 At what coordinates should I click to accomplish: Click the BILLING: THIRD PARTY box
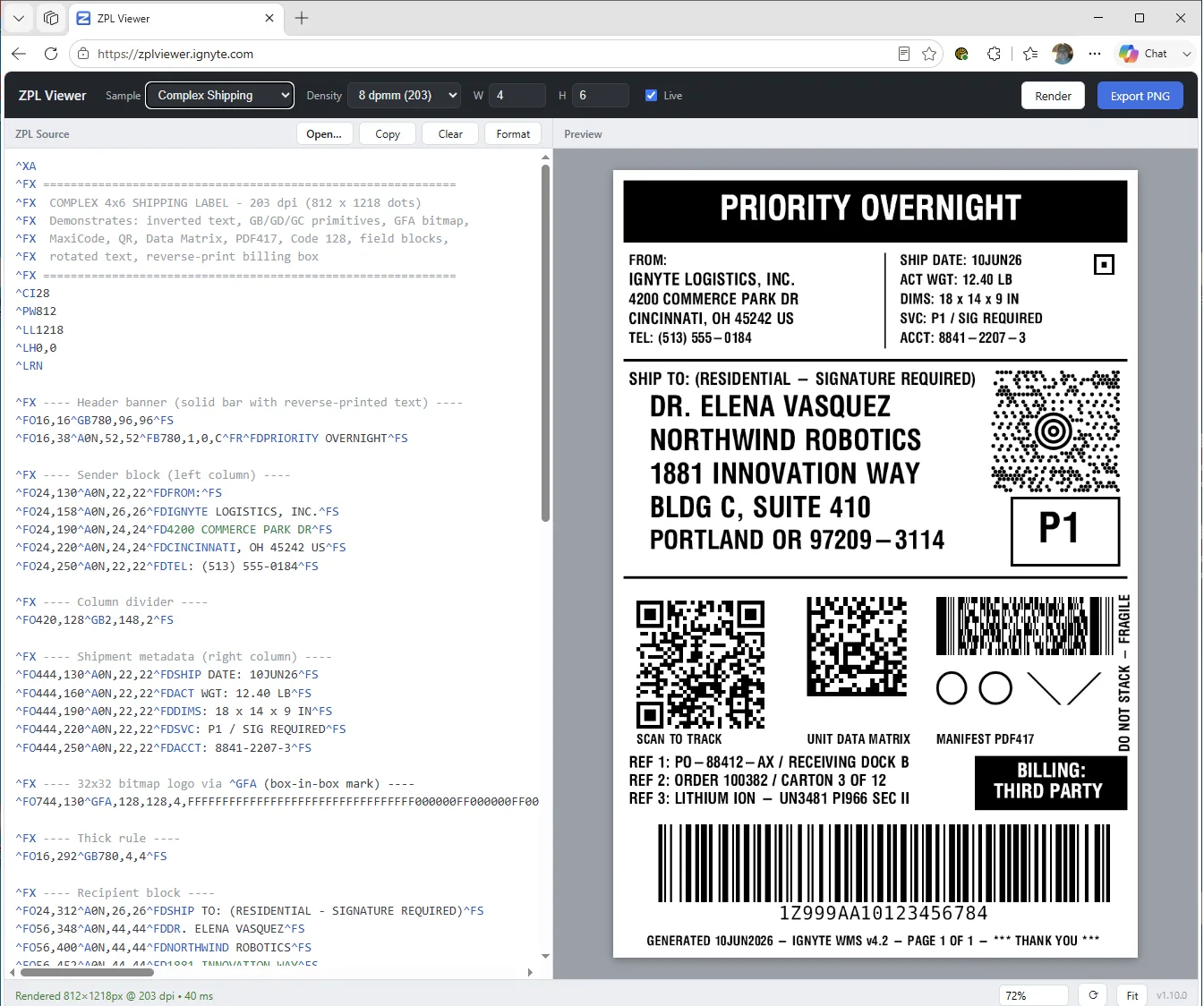pos(1050,783)
